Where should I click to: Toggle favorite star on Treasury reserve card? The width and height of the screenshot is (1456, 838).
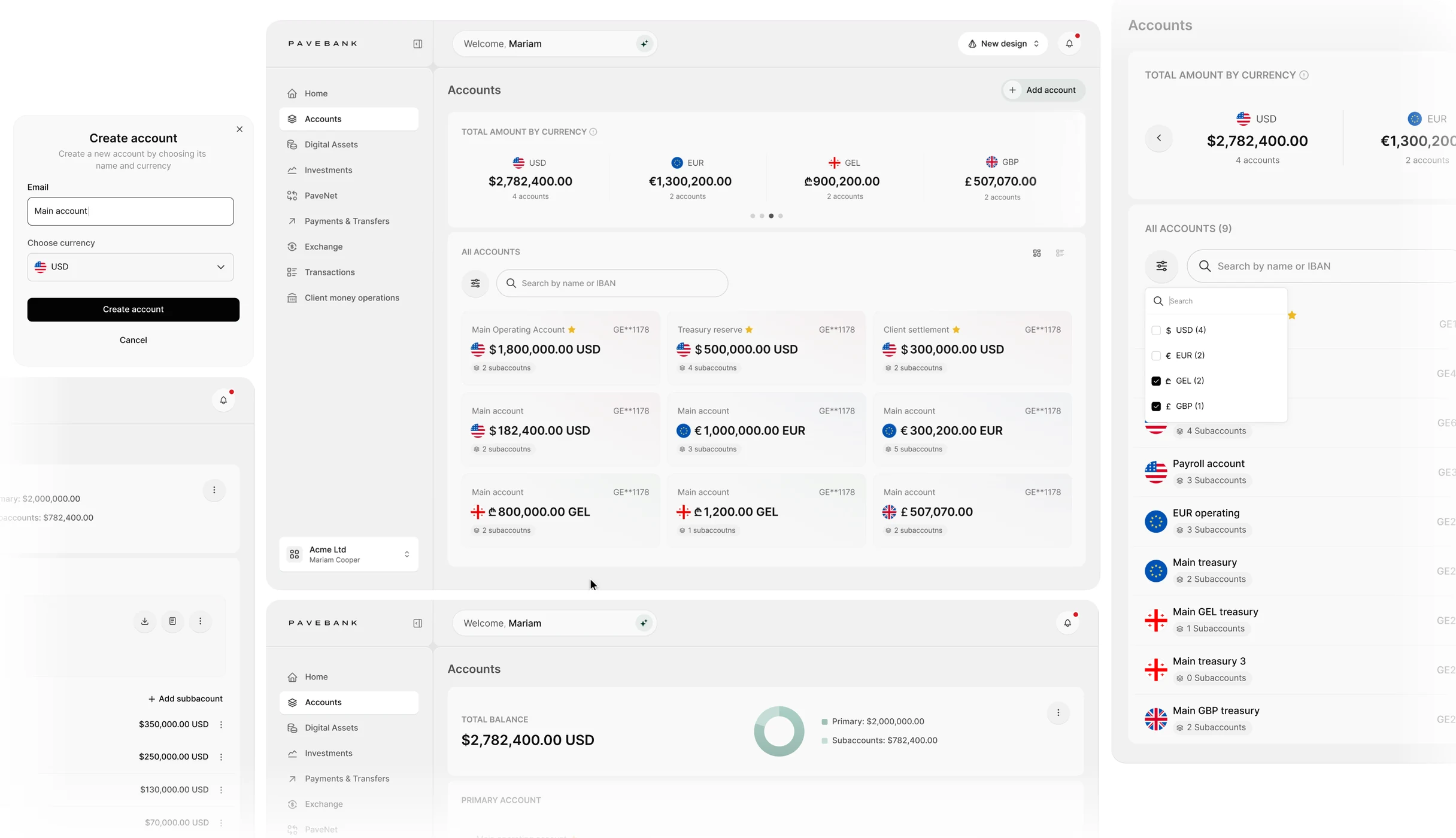749,330
